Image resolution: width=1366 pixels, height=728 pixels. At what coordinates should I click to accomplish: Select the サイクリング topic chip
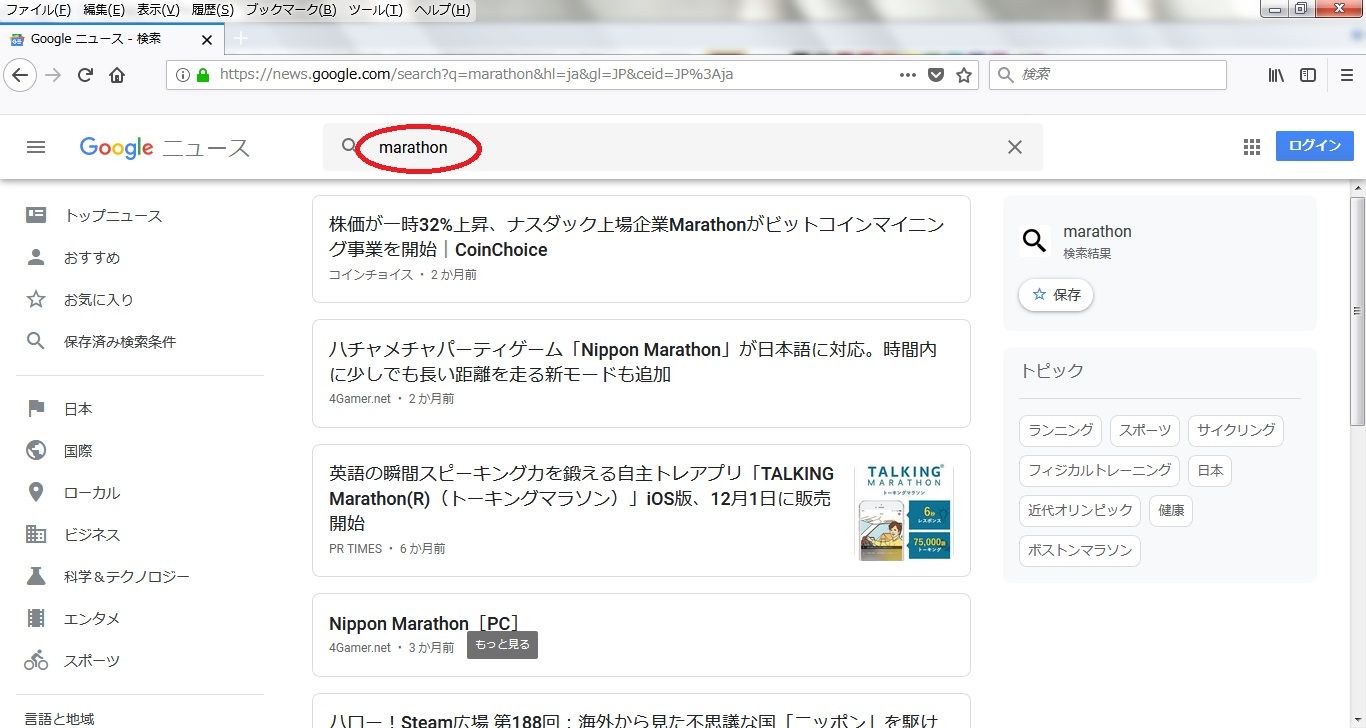pos(1236,430)
